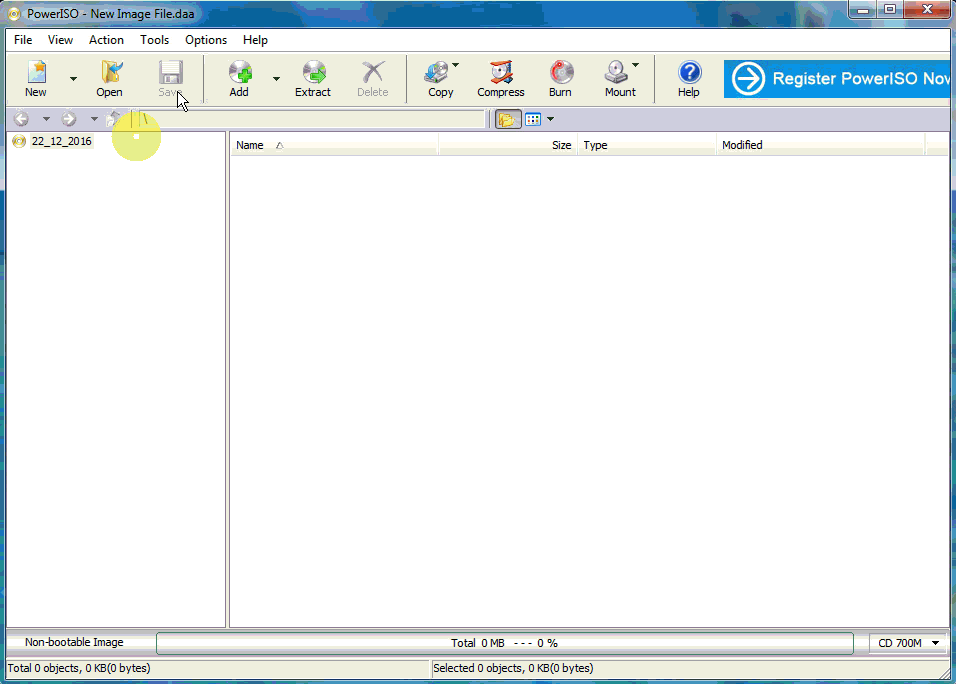Select the 22_12_2016 tree root item
Viewport: 956px width, 684px height.
tap(61, 142)
